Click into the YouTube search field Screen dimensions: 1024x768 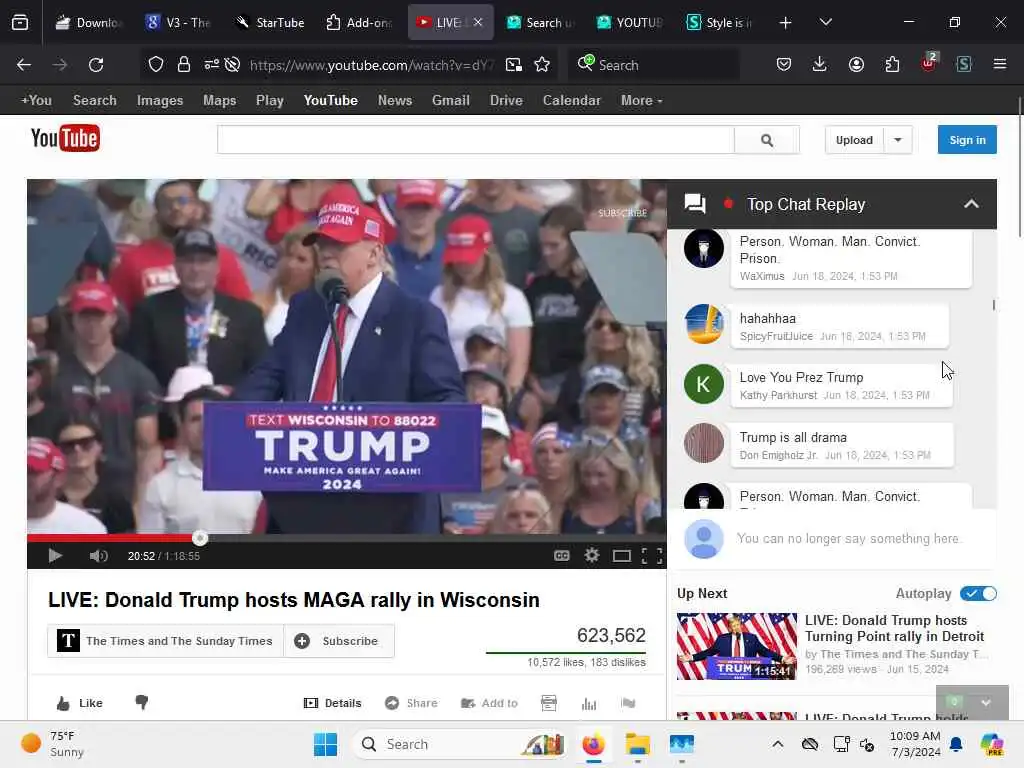475,140
